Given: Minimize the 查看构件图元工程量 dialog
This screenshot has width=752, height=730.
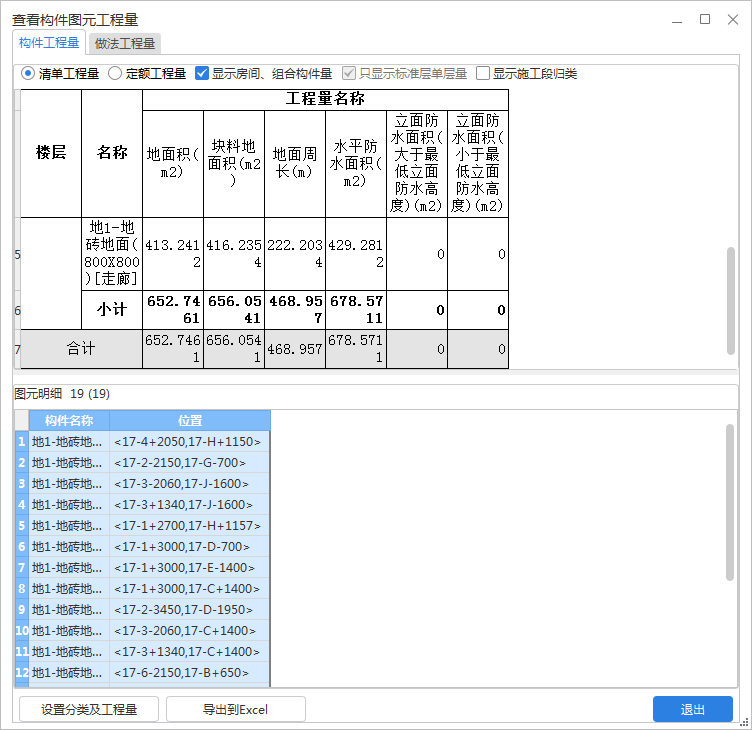Looking at the screenshot, I should pos(677,20).
